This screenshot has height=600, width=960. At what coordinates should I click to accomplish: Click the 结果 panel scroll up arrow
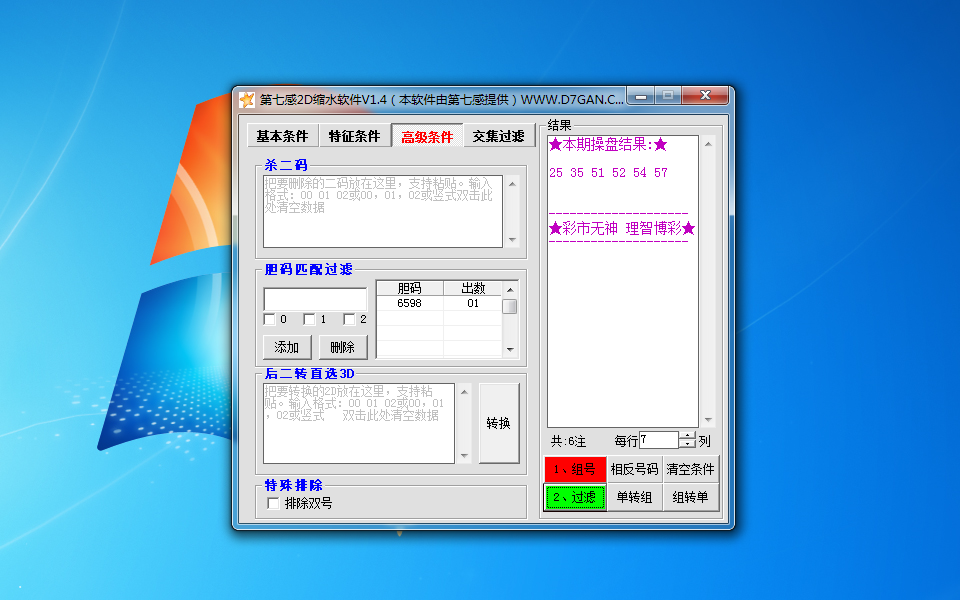pos(708,144)
